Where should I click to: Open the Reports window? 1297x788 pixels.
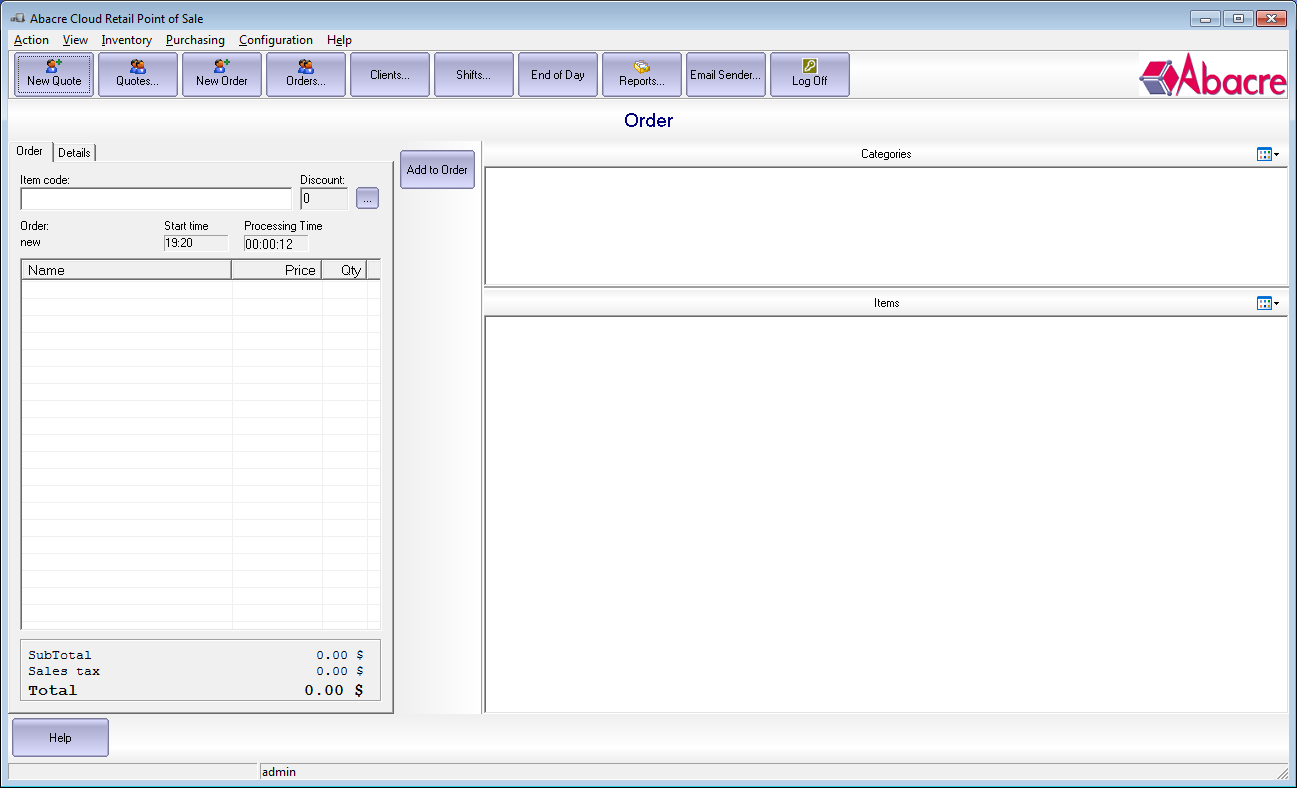(x=641, y=74)
